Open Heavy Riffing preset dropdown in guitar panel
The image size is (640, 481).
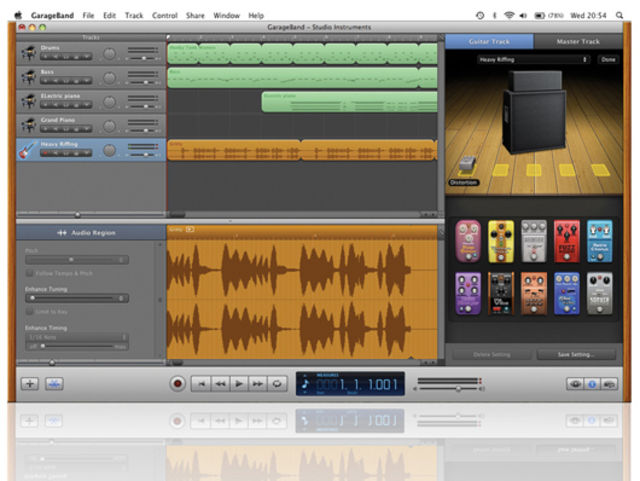(x=534, y=60)
